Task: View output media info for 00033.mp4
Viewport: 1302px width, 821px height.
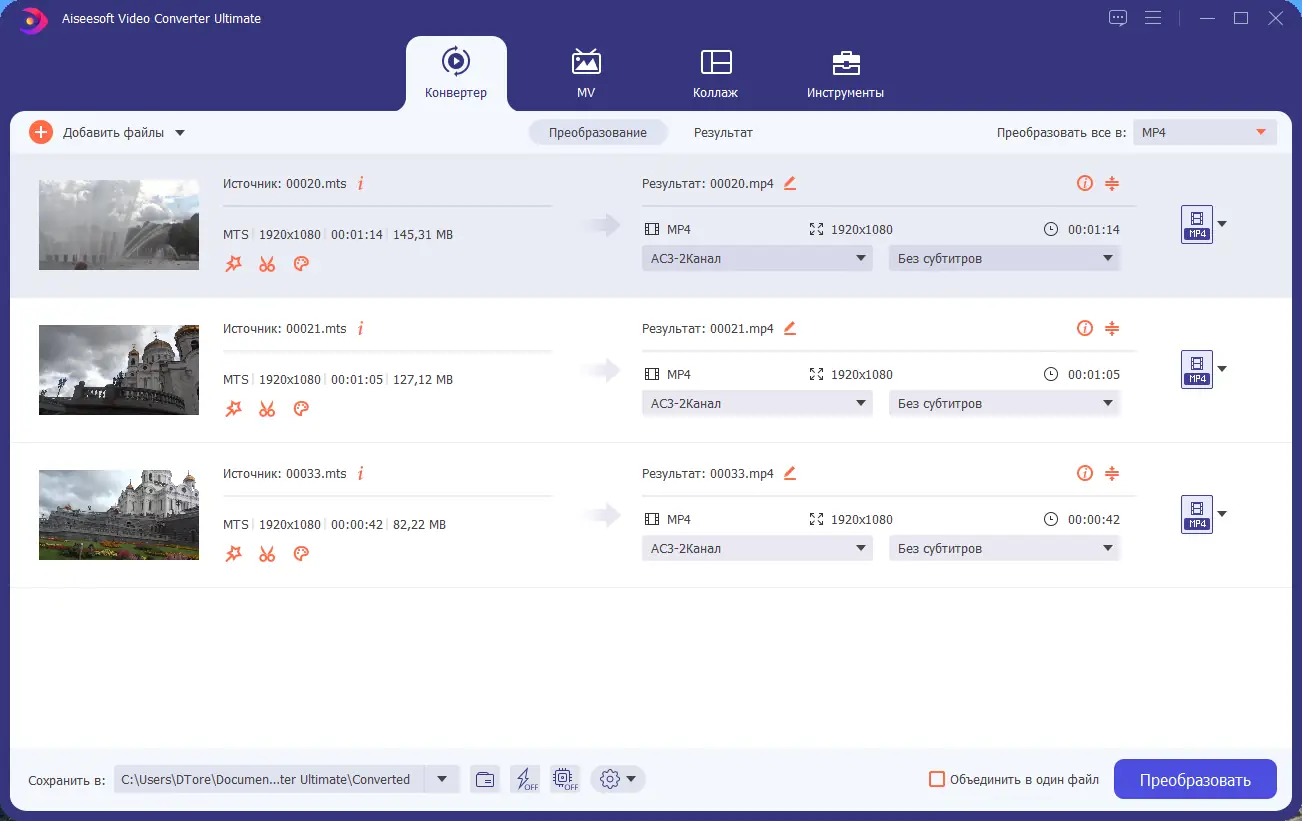Action: (1084, 473)
